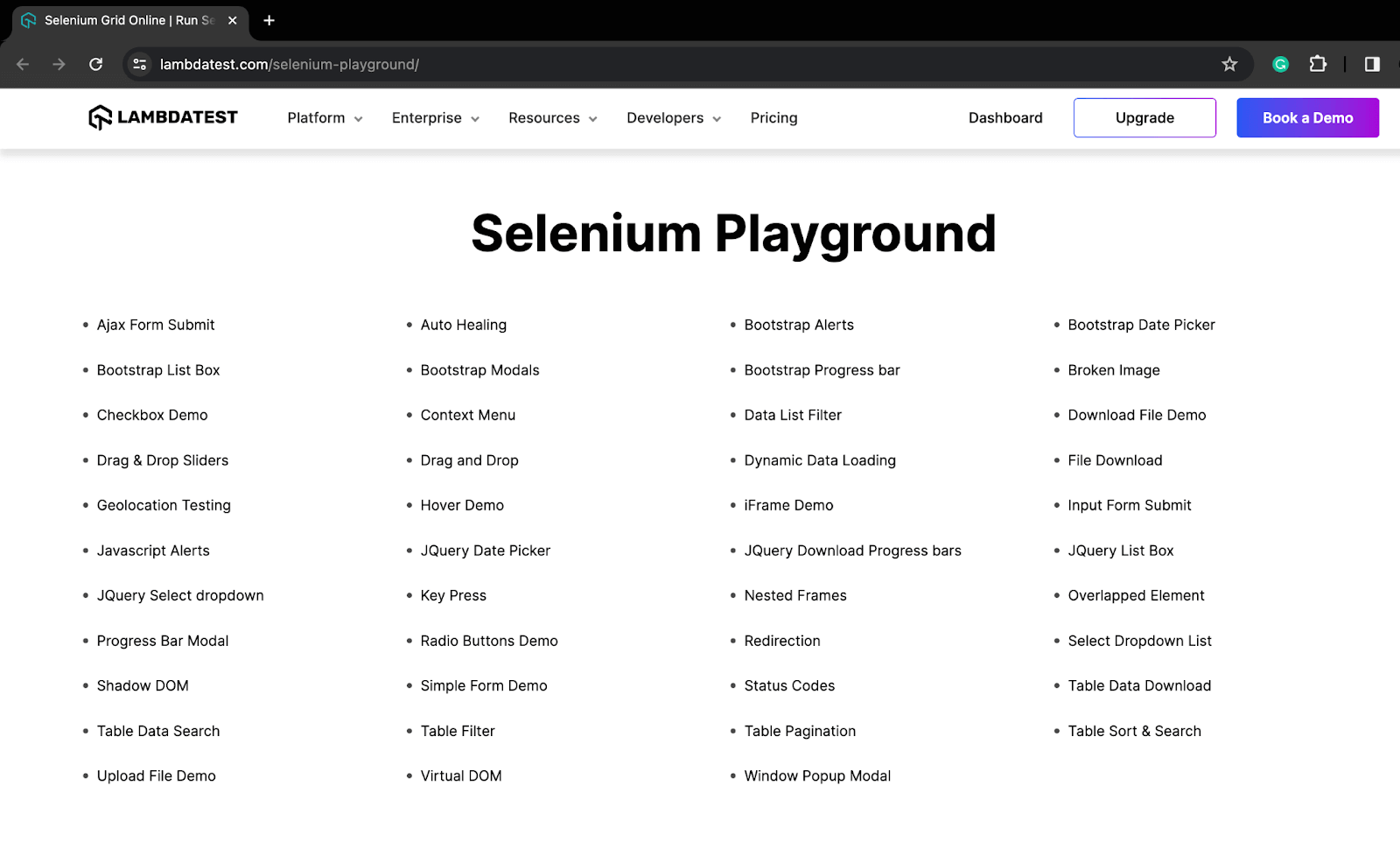The height and width of the screenshot is (842, 1400).
Task: Open the Auto Healing link
Action: (464, 325)
